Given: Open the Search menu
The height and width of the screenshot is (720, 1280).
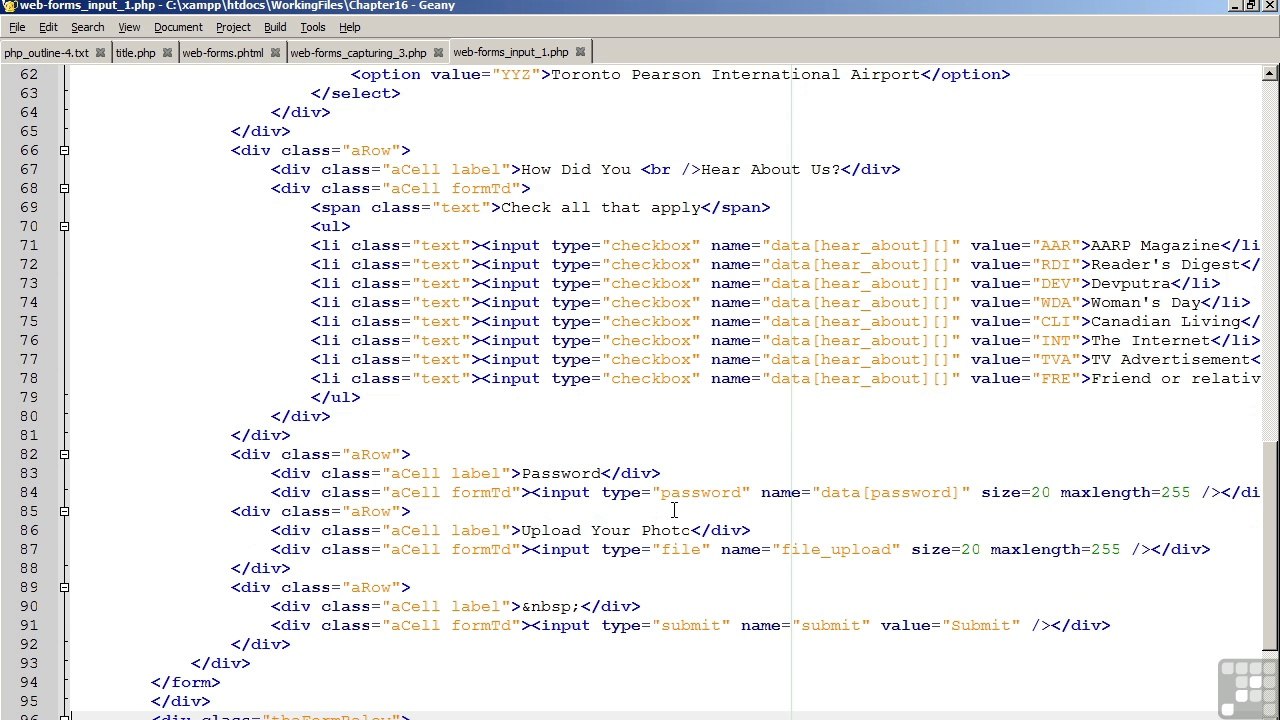Looking at the screenshot, I should 87,27.
